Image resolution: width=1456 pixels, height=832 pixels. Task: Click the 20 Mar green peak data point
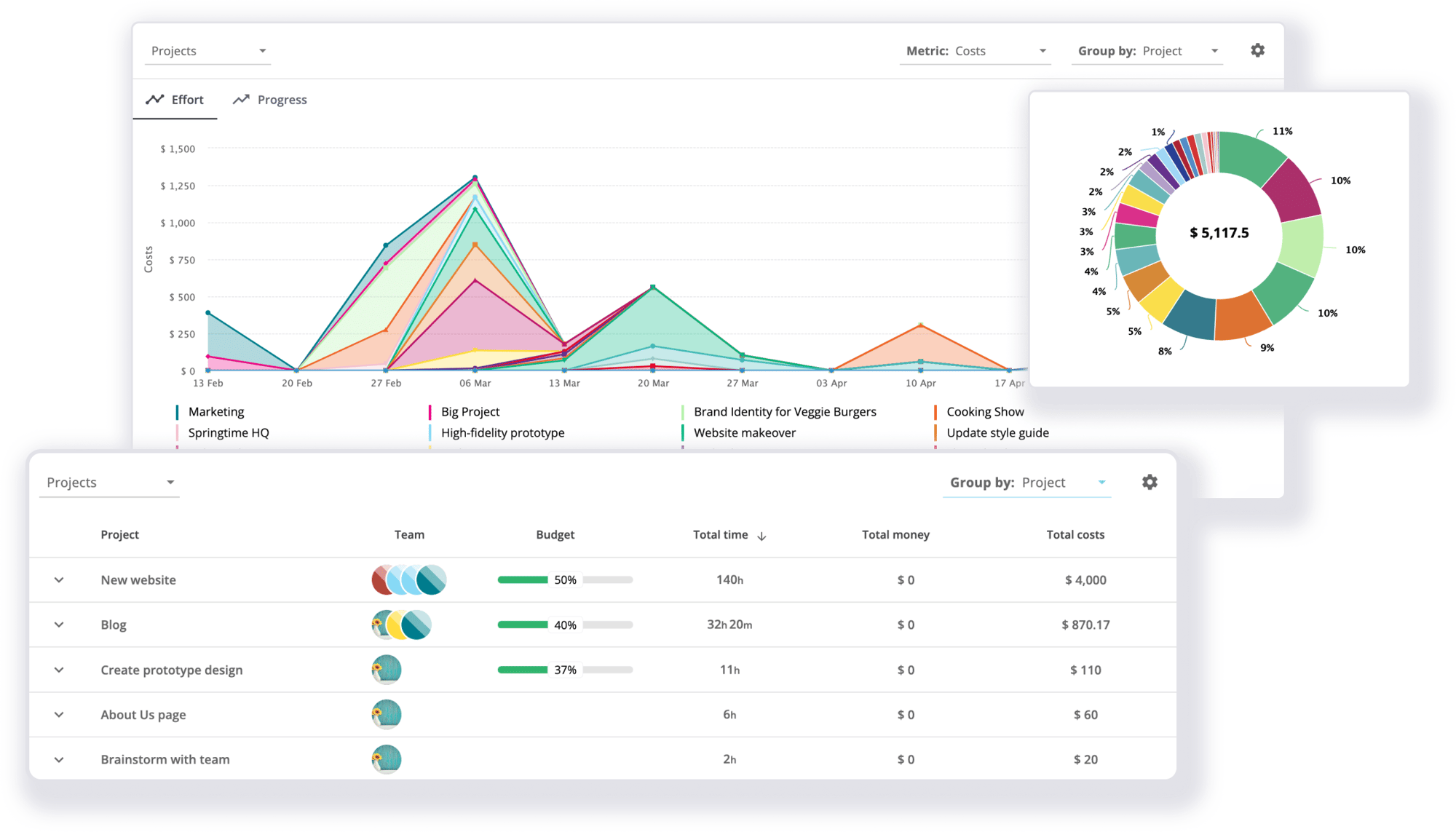[653, 288]
